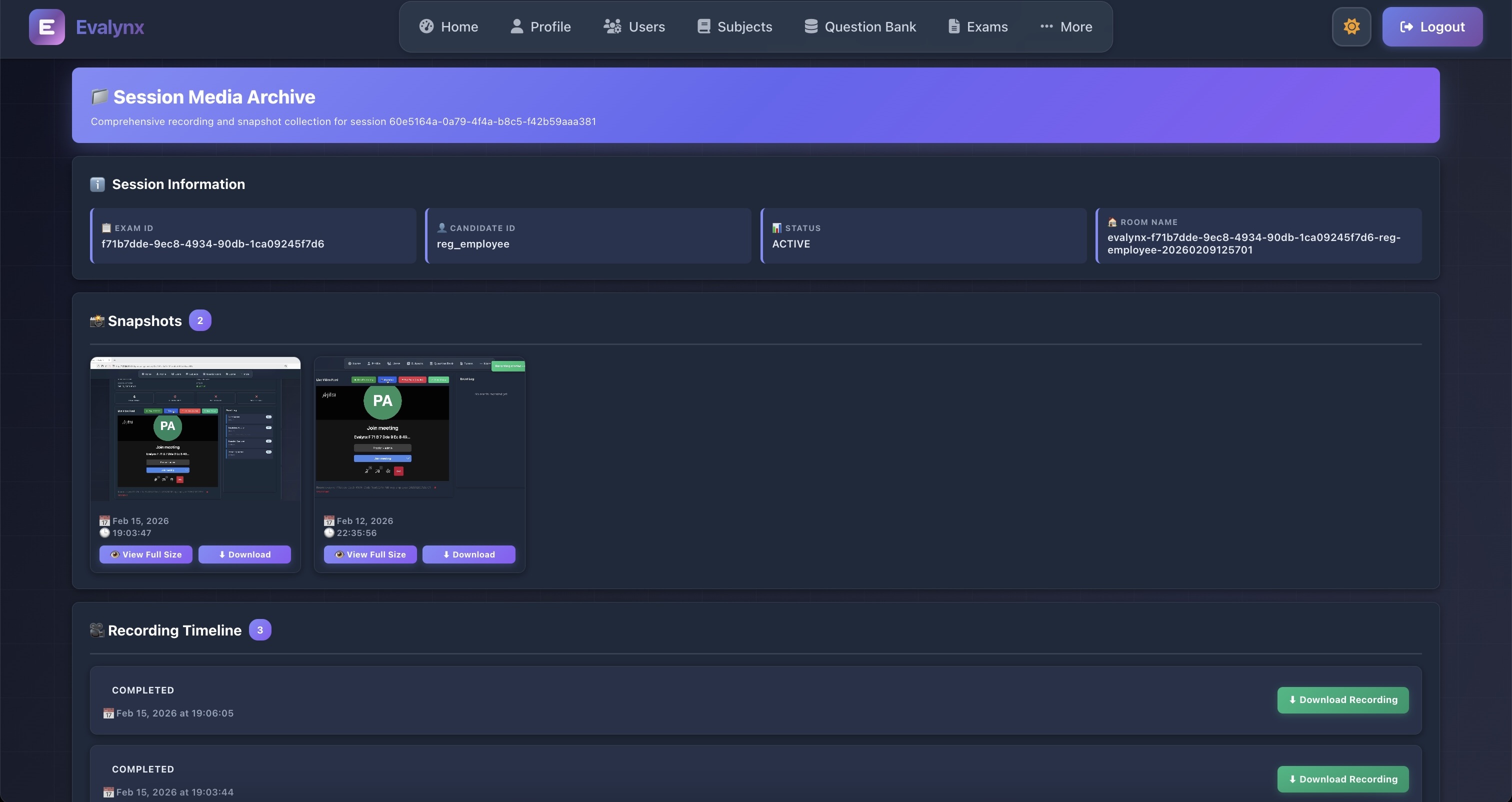Download the Feb 15 snapshot

coord(244,555)
